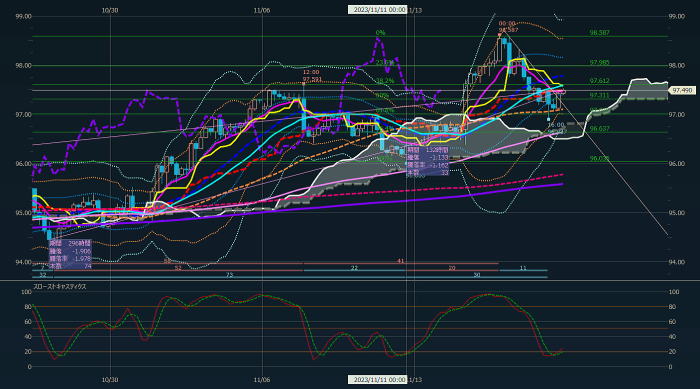
Task: Select the 73 bar-count segment label
Action: [x=229, y=275]
